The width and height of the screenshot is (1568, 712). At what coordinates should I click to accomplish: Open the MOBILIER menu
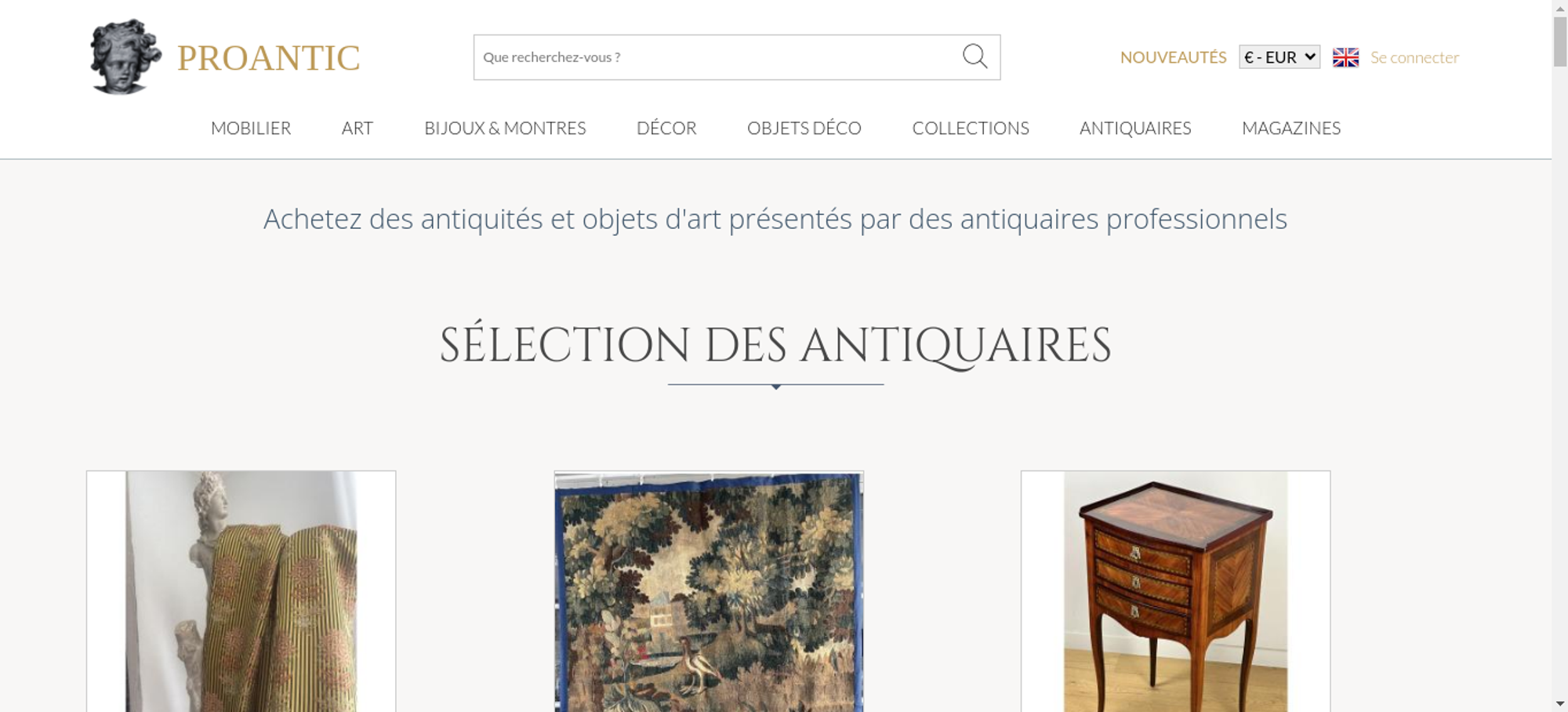pyautogui.click(x=251, y=128)
